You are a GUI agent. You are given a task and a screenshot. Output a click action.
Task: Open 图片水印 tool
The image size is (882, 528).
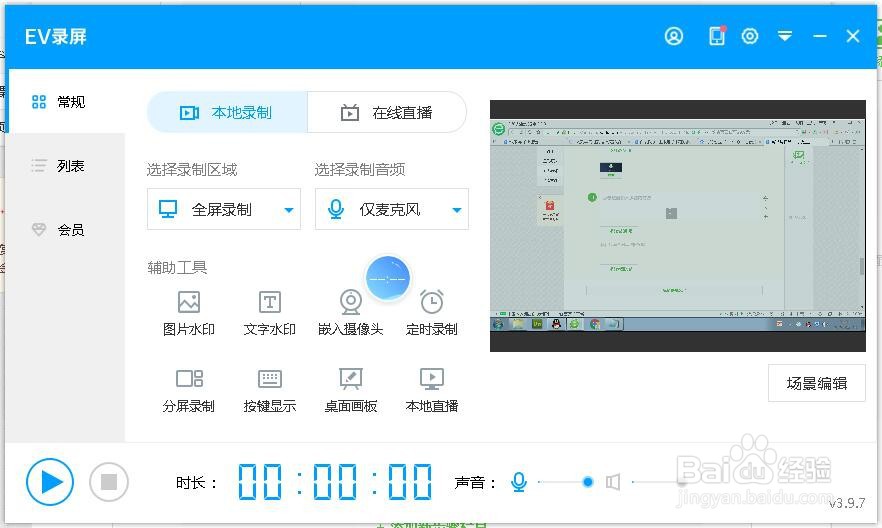click(188, 314)
